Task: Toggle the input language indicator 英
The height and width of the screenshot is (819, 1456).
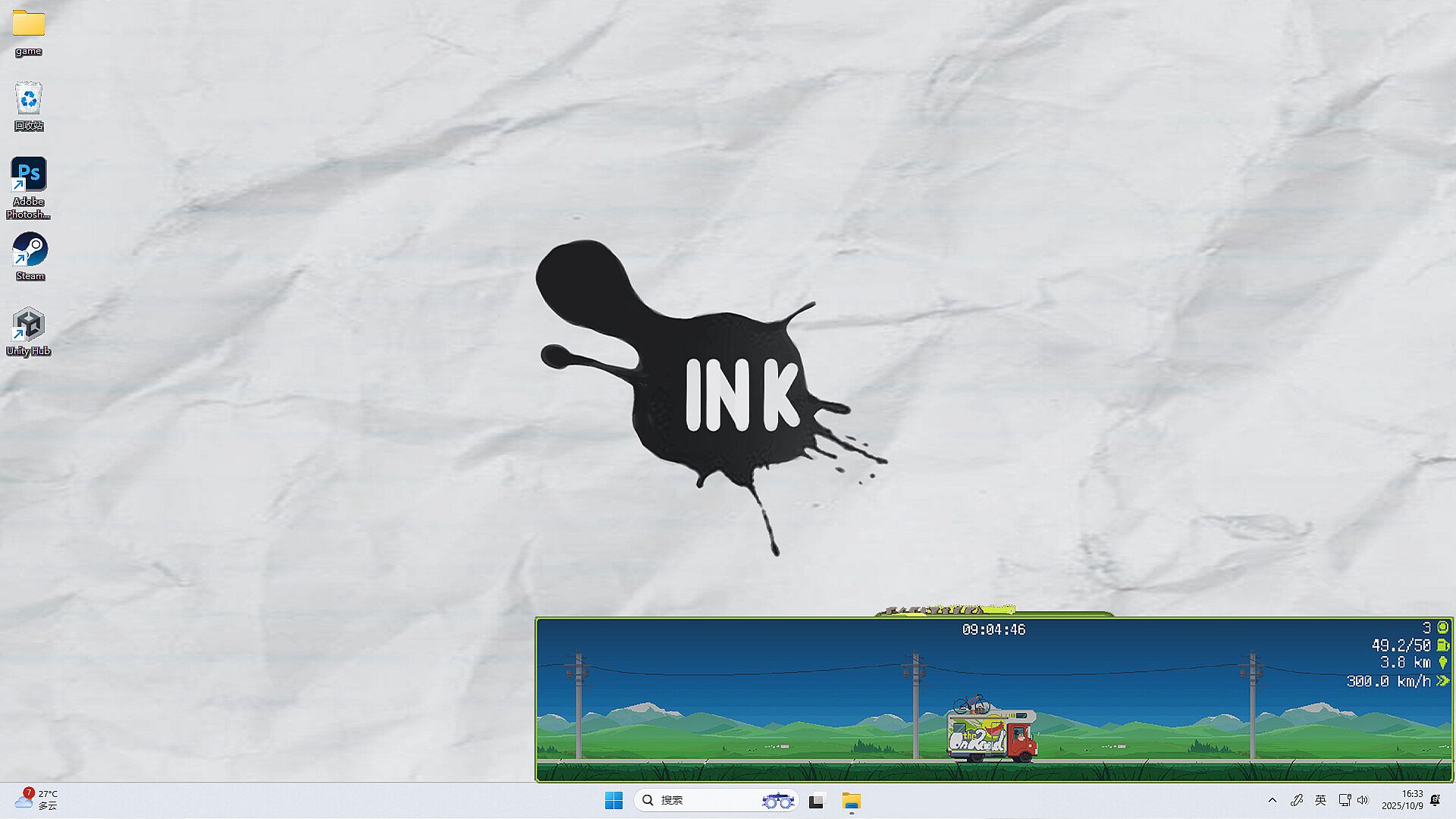Action: (x=1320, y=800)
